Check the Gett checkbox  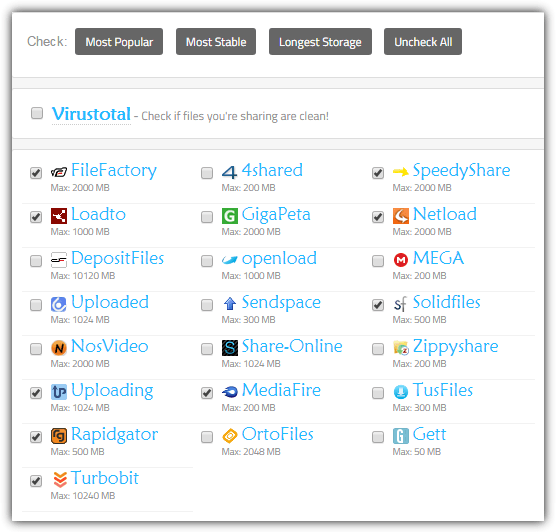click(378, 437)
